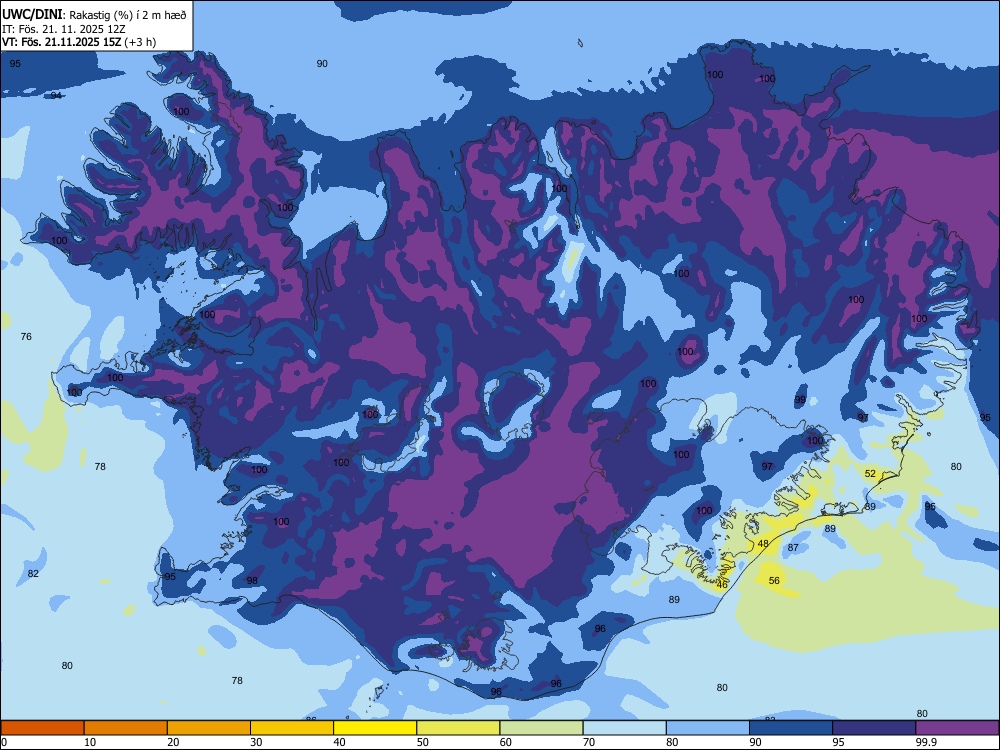Pick the dark navy 95–99.9 legend band
Image resolution: width=1000 pixels, height=750 pixels.
(874, 728)
